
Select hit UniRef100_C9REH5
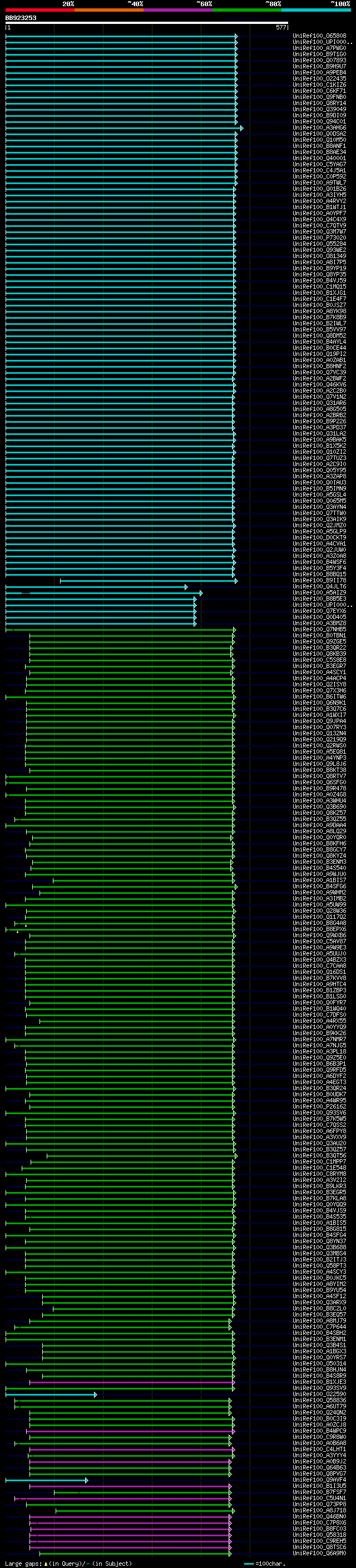(x=319, y=1541)
